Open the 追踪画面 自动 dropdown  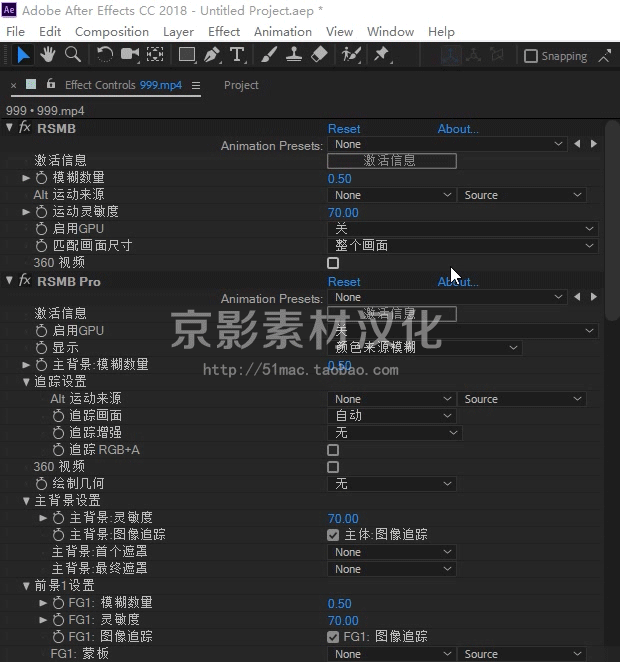tap(392, 416)
